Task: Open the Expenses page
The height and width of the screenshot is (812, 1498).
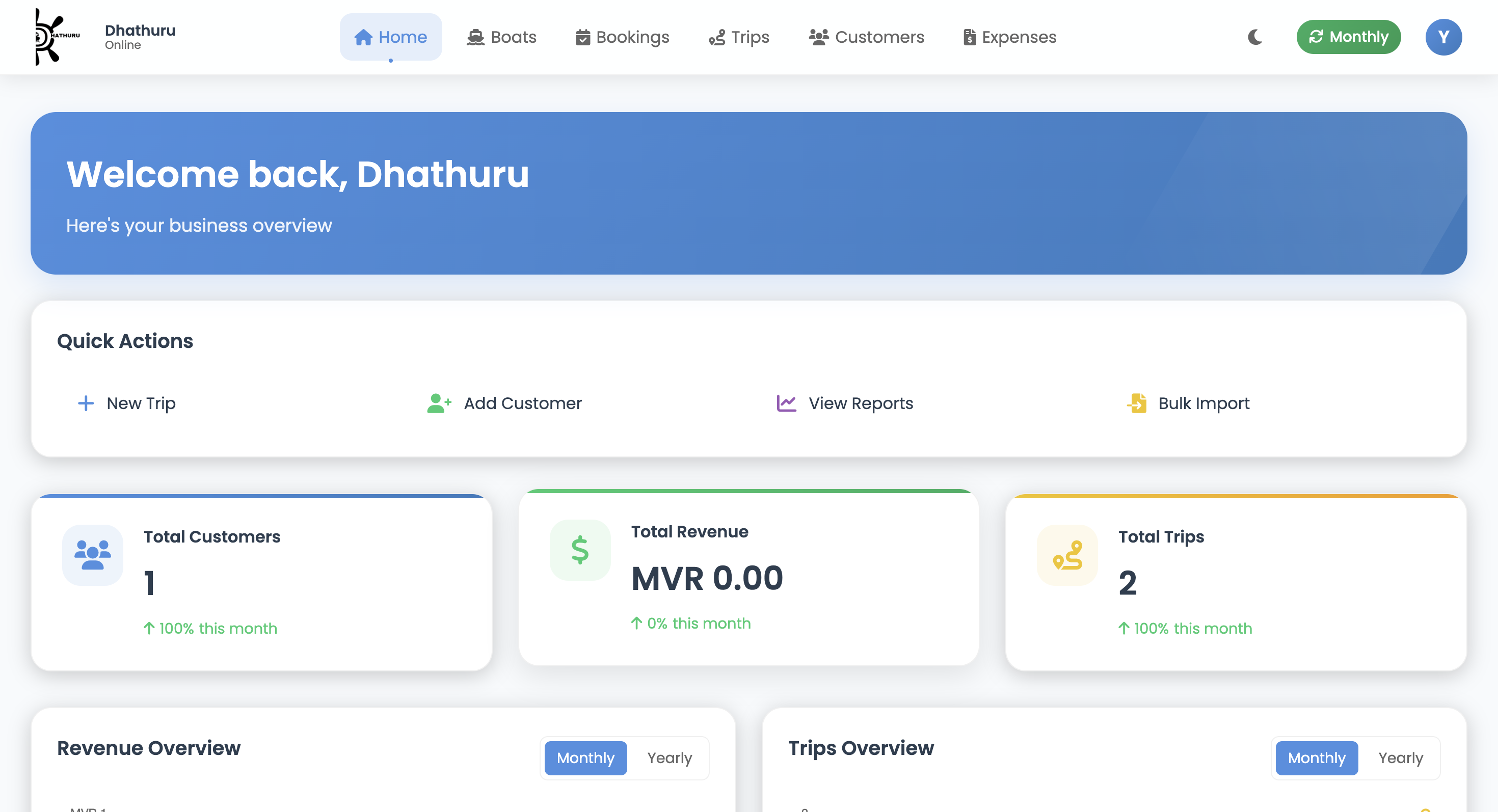Action: tap(1010, 37)
